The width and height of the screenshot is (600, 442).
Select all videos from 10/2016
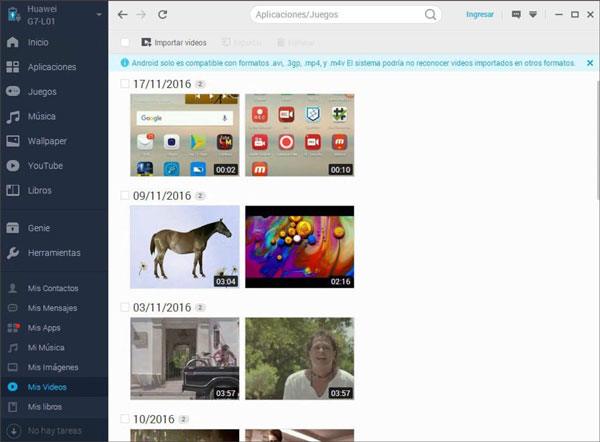[x=125, y=419]
